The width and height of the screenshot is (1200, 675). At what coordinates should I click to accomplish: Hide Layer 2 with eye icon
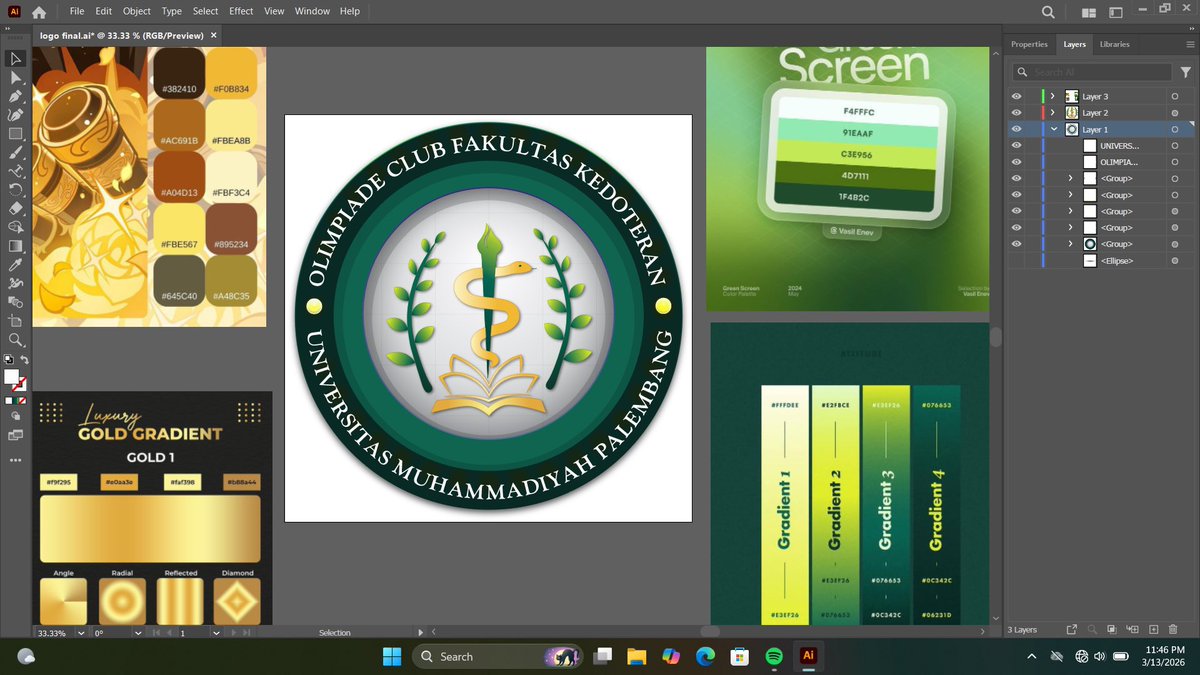click(1016, 113)
